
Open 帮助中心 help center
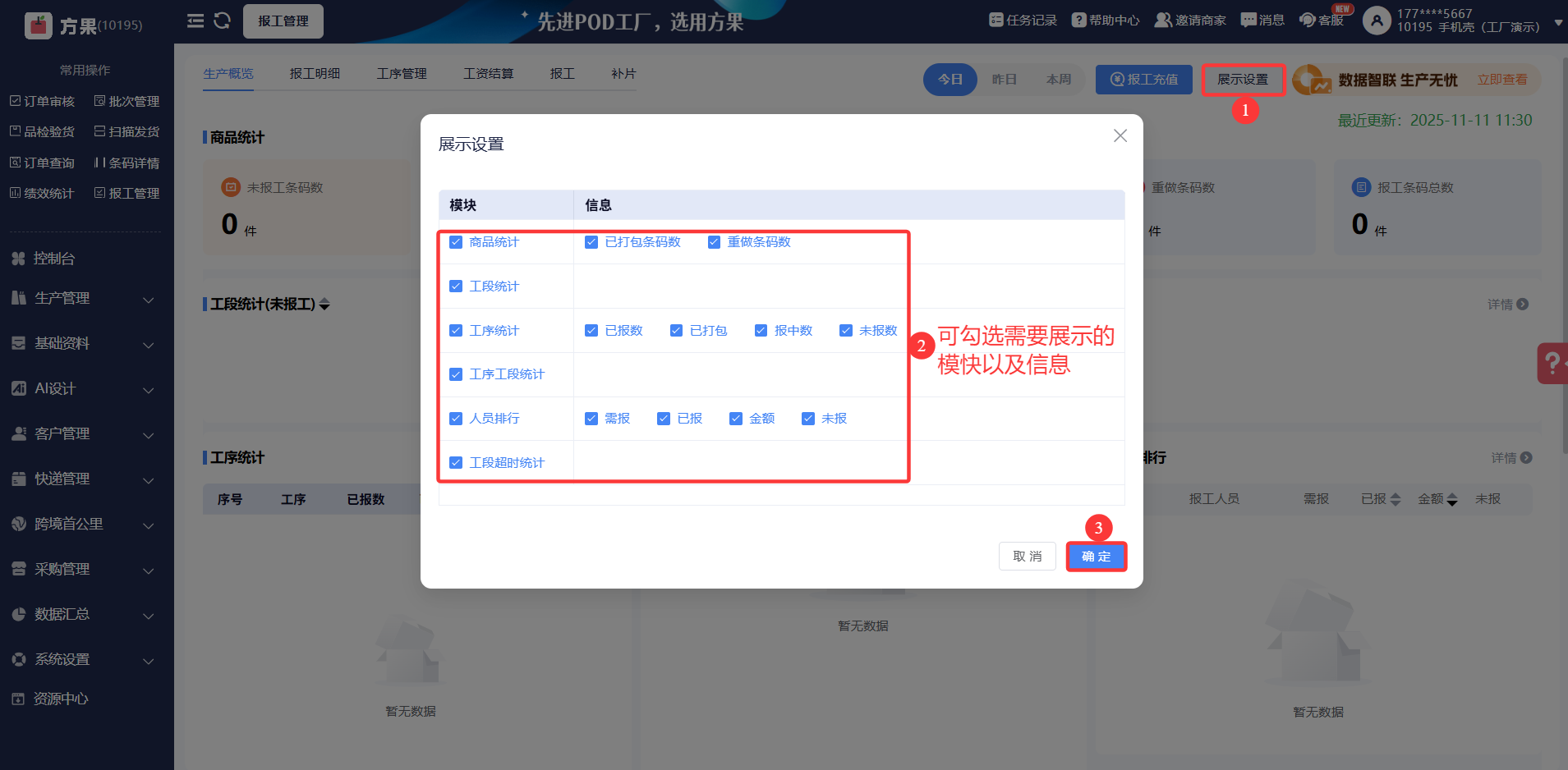(1106, 21)
